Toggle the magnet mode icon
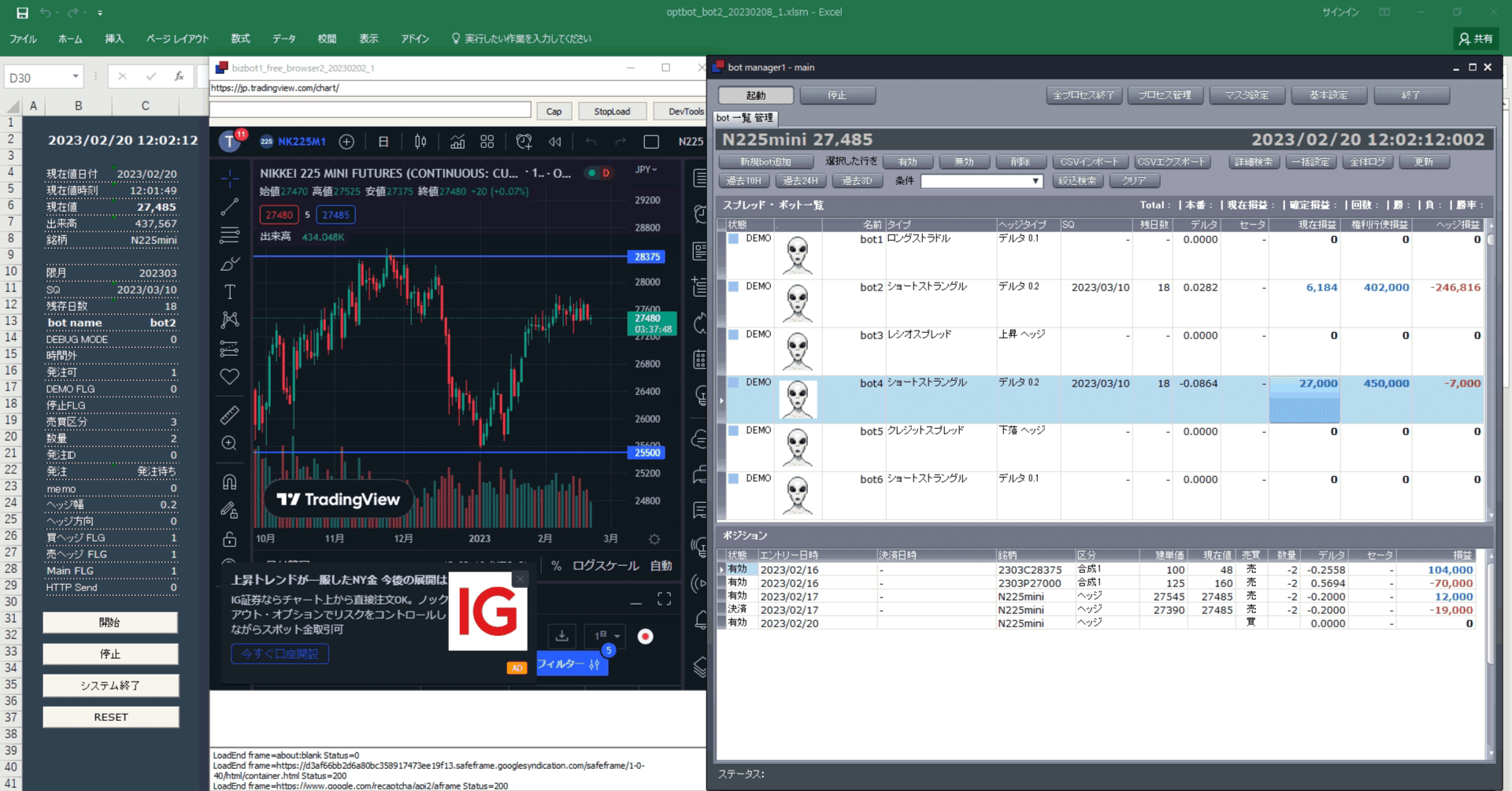The height and width of the screenshot is (791, 1512). click(x=229, y=482)
